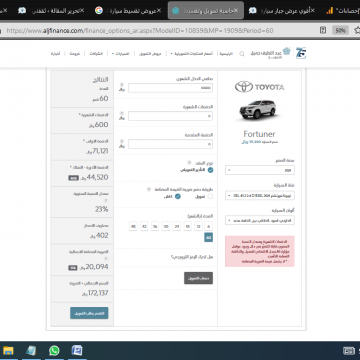Open WhatsApp from the taskbar
The width and height of the screenshot is (360, 360).
[x=54, y=351]
